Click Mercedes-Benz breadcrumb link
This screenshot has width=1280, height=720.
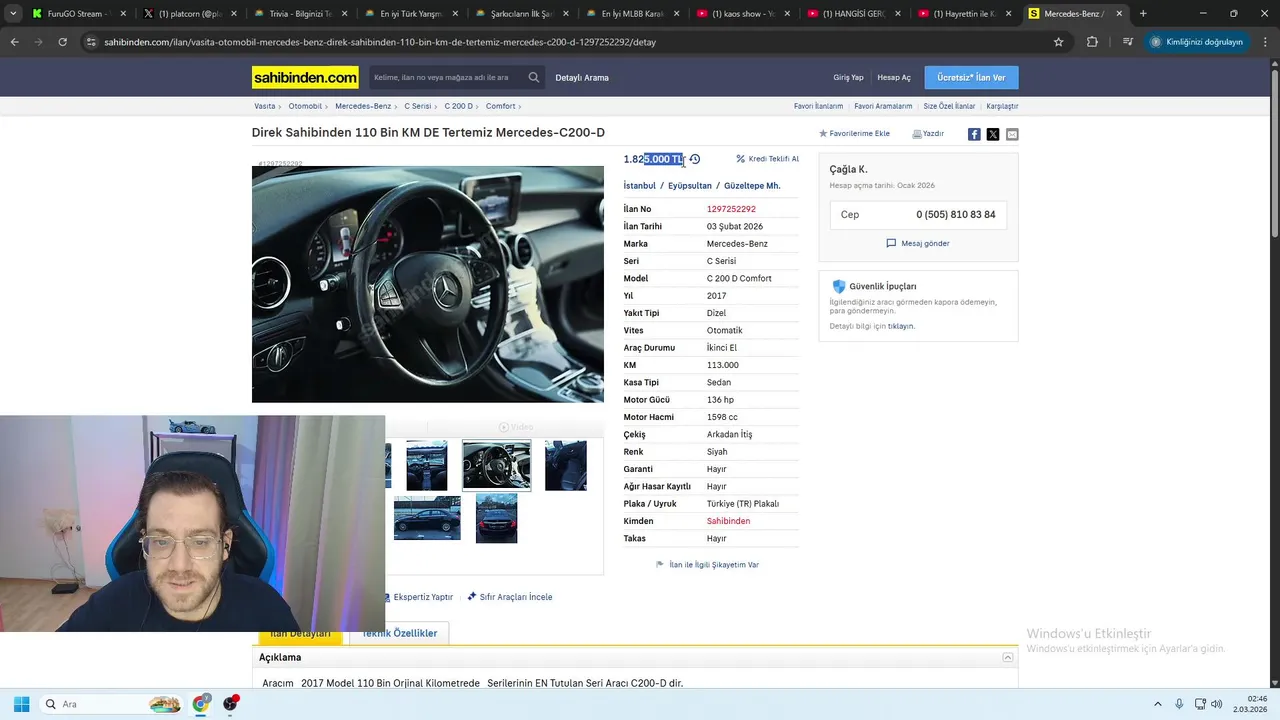click(x=363, y=106)
